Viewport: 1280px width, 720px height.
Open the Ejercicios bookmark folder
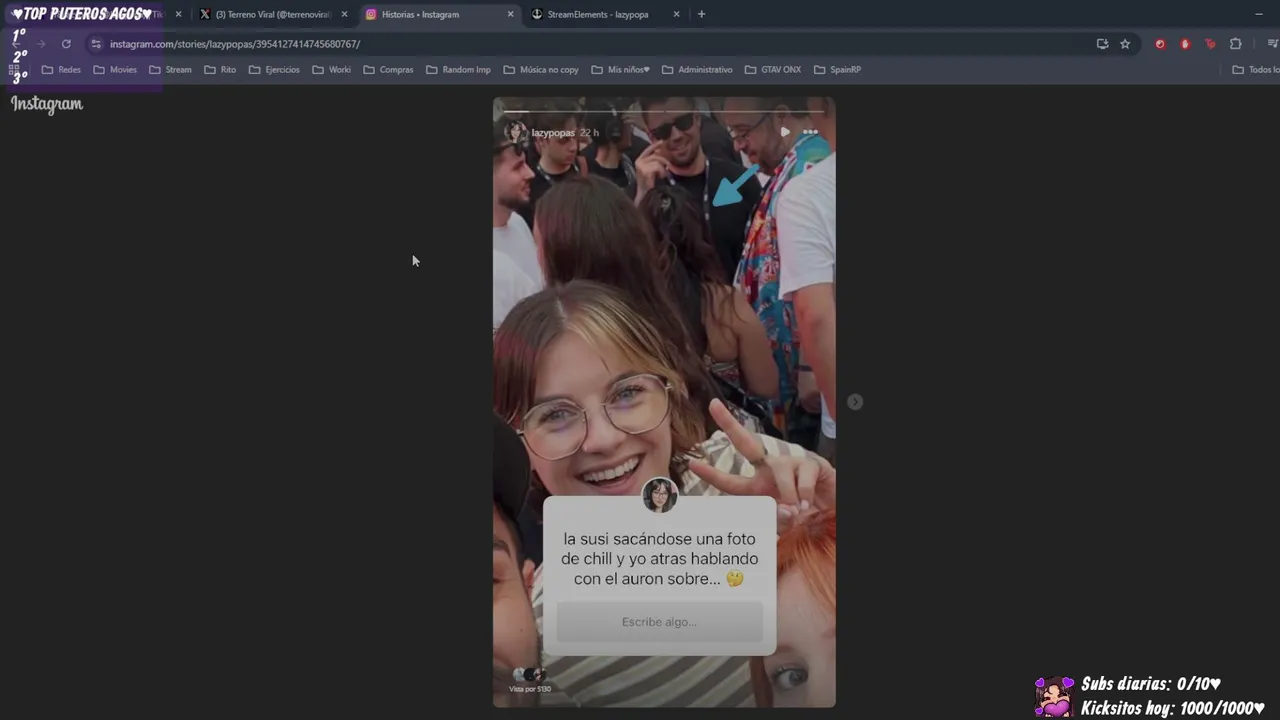(x=274, y=70)
